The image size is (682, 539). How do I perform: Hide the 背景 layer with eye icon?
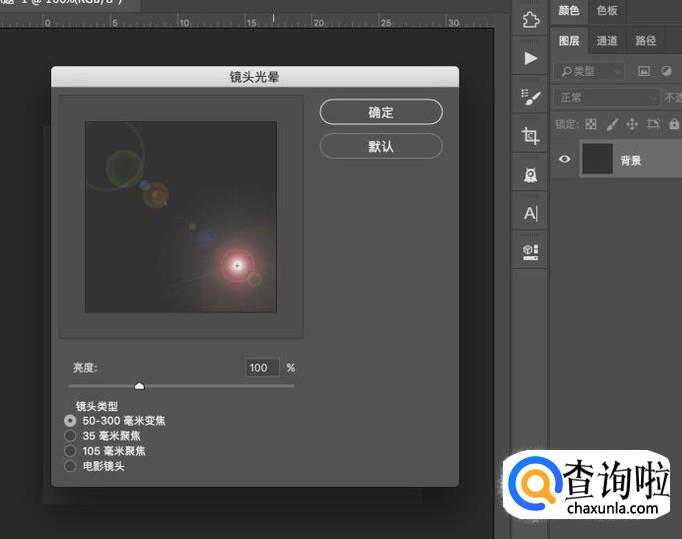565,159
